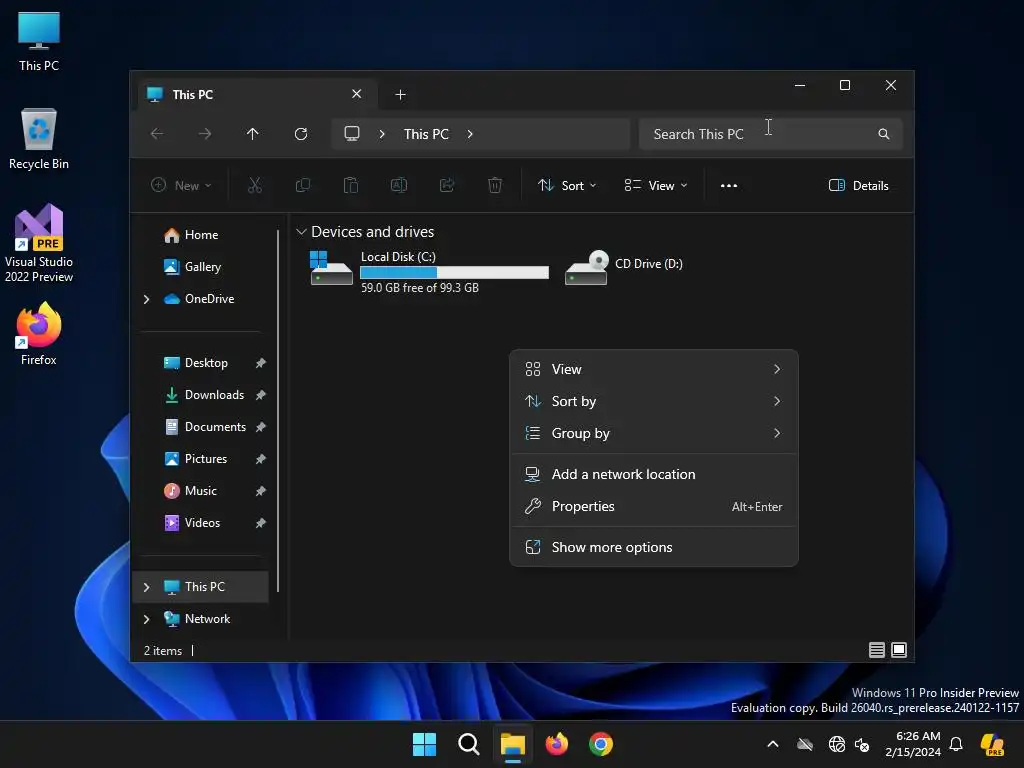Click Local Disk (C:) storage usage bar

point(455,272)
